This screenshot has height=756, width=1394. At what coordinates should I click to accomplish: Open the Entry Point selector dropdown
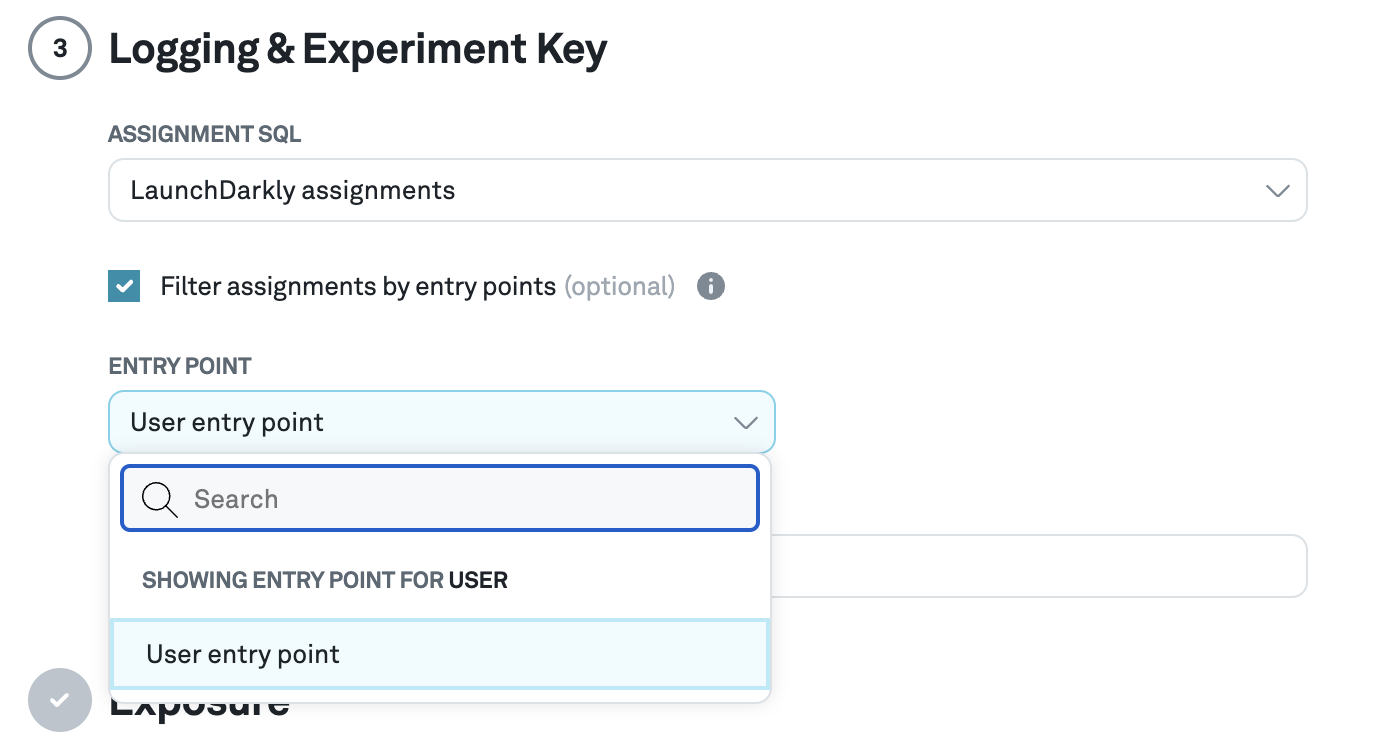tap(441, 422)
